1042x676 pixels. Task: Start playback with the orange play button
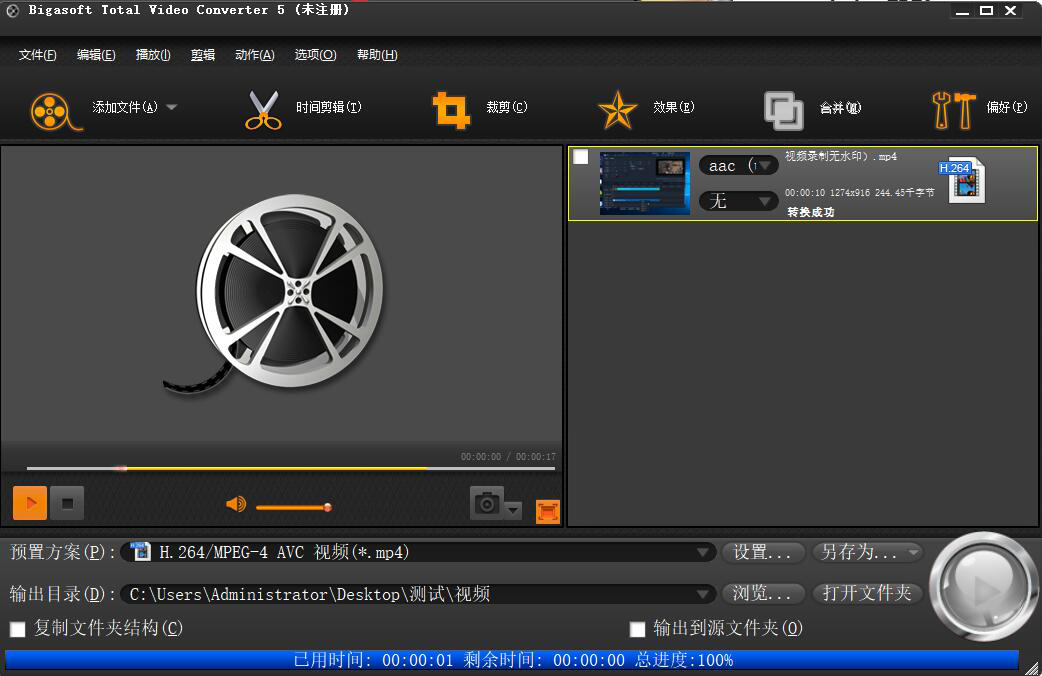point(30,503)
